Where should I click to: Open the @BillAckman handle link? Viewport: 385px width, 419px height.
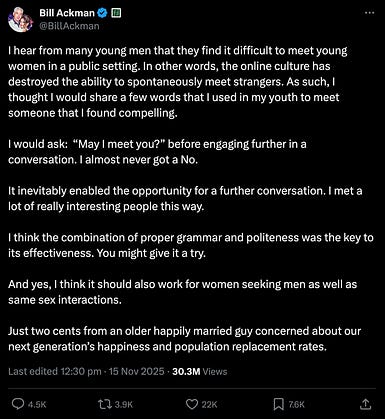click(x=69, y=26)
